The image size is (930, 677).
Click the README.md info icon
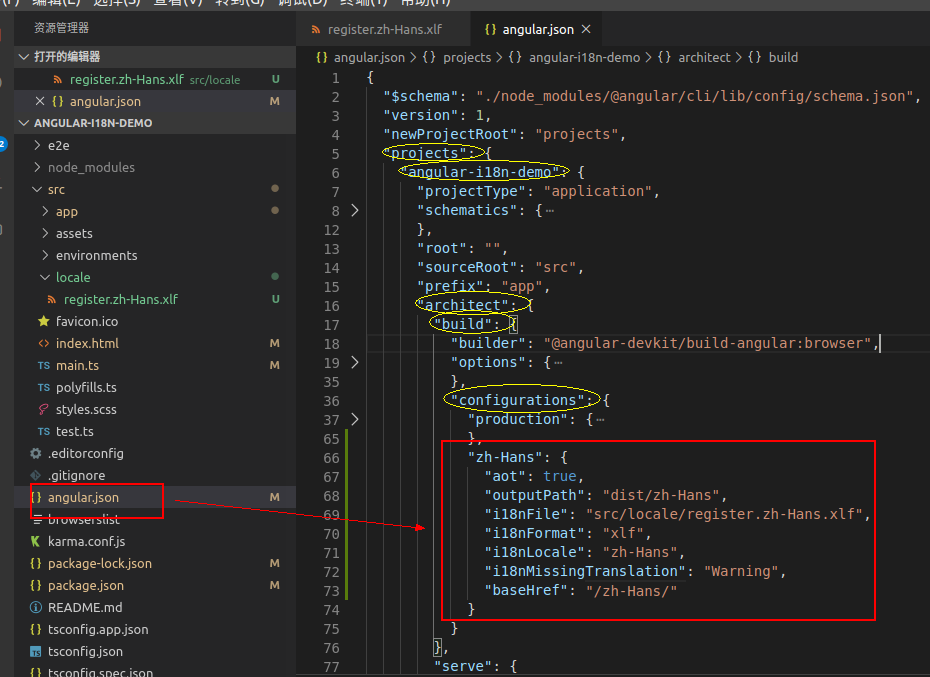click(37, 607)
